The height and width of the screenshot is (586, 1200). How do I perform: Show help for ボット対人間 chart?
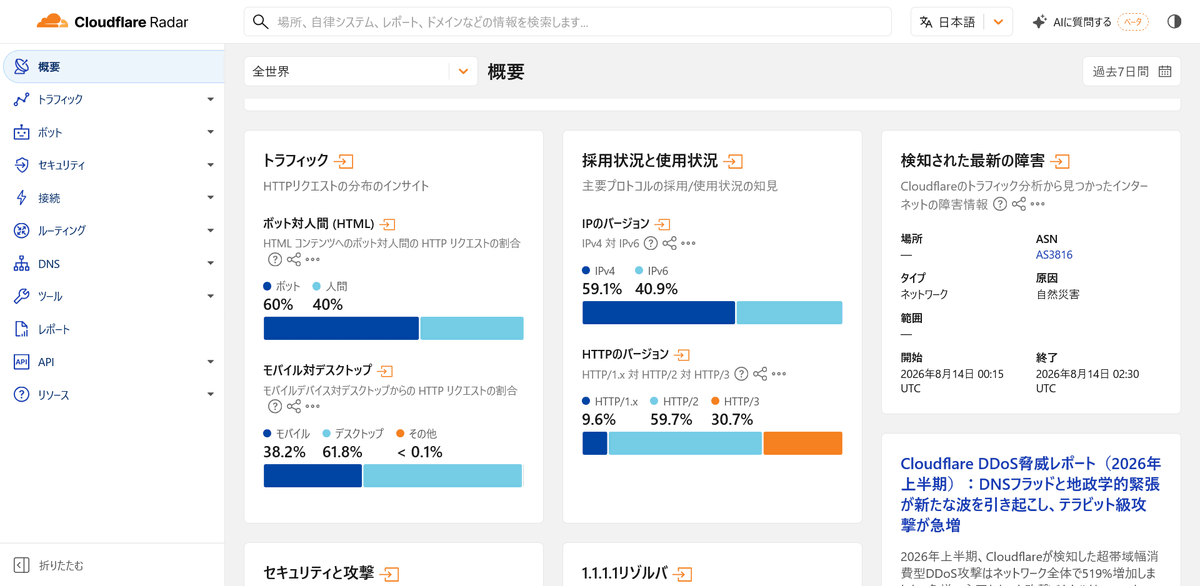[275, 260]
